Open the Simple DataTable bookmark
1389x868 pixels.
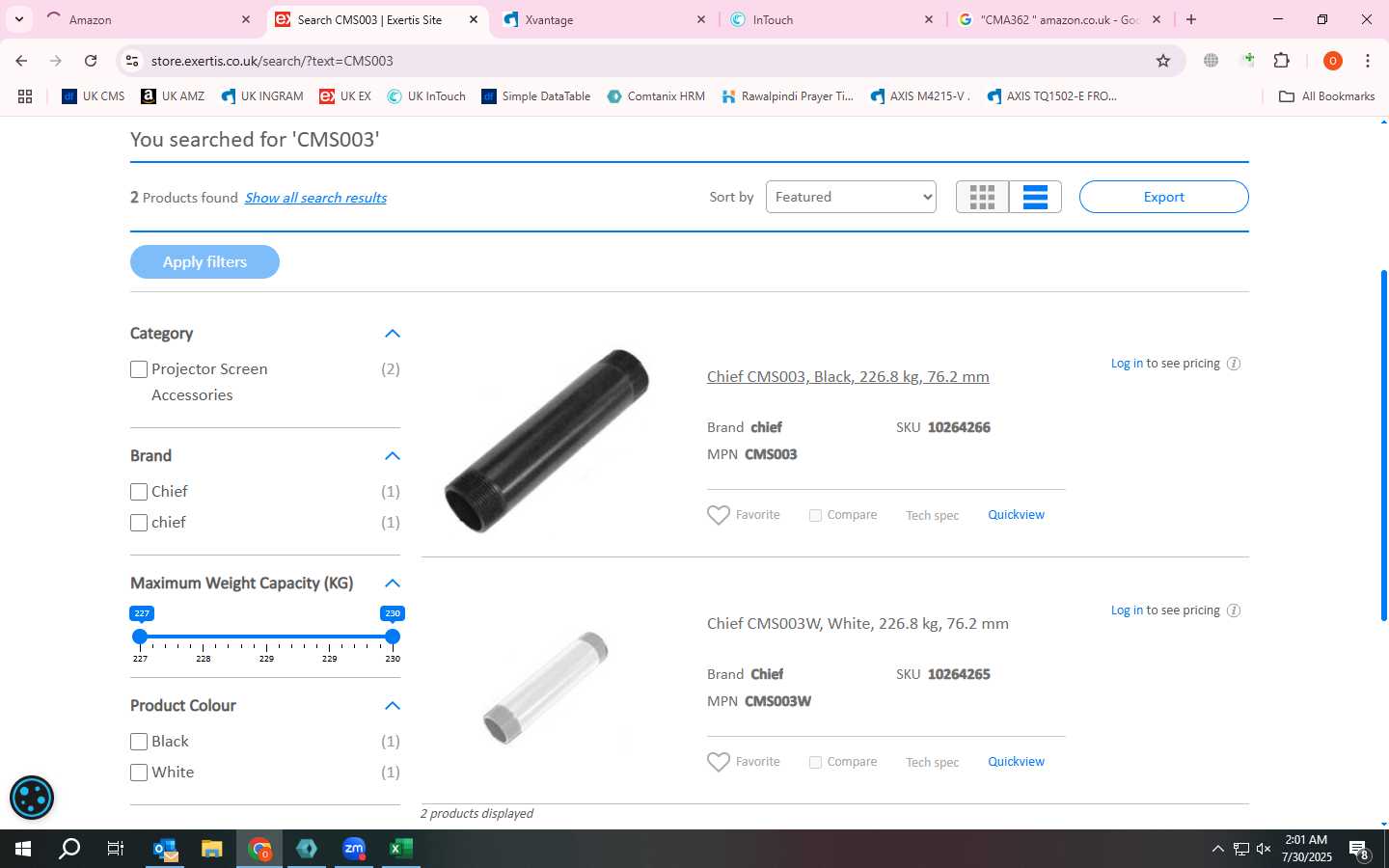pos(536,96)
